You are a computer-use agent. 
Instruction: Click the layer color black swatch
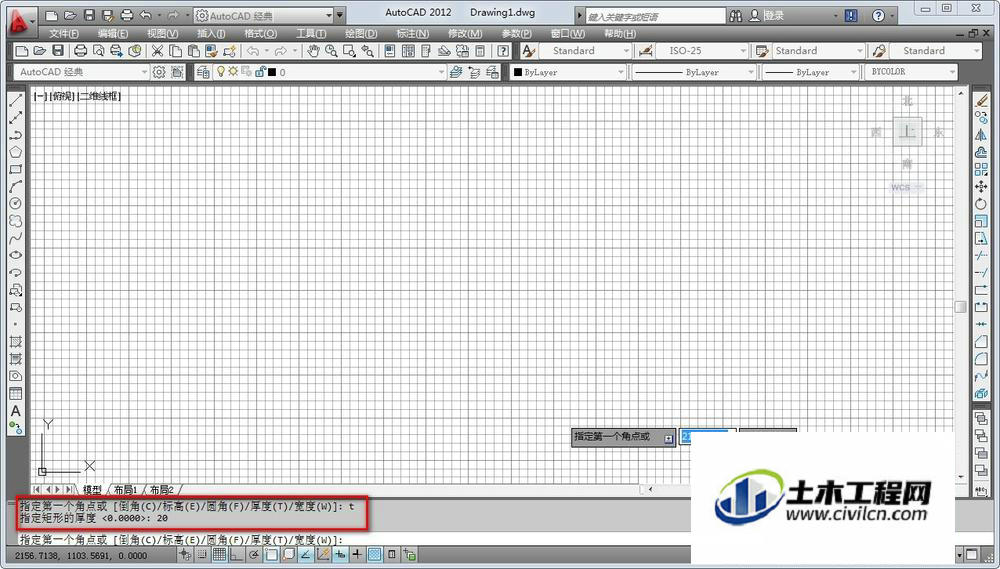tap(272, 73)
